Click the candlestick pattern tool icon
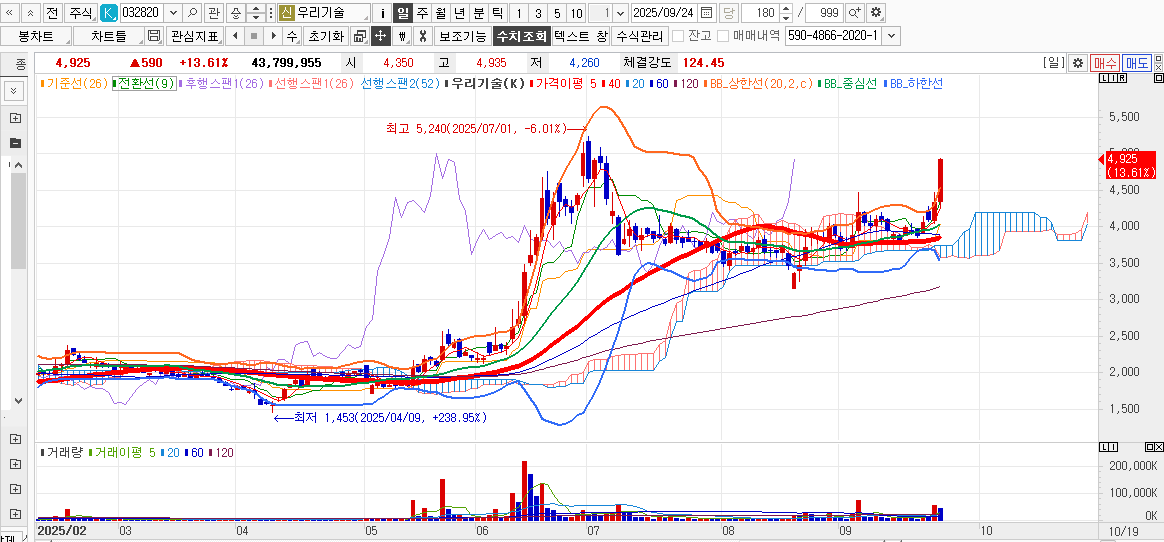 coord(402,36)
